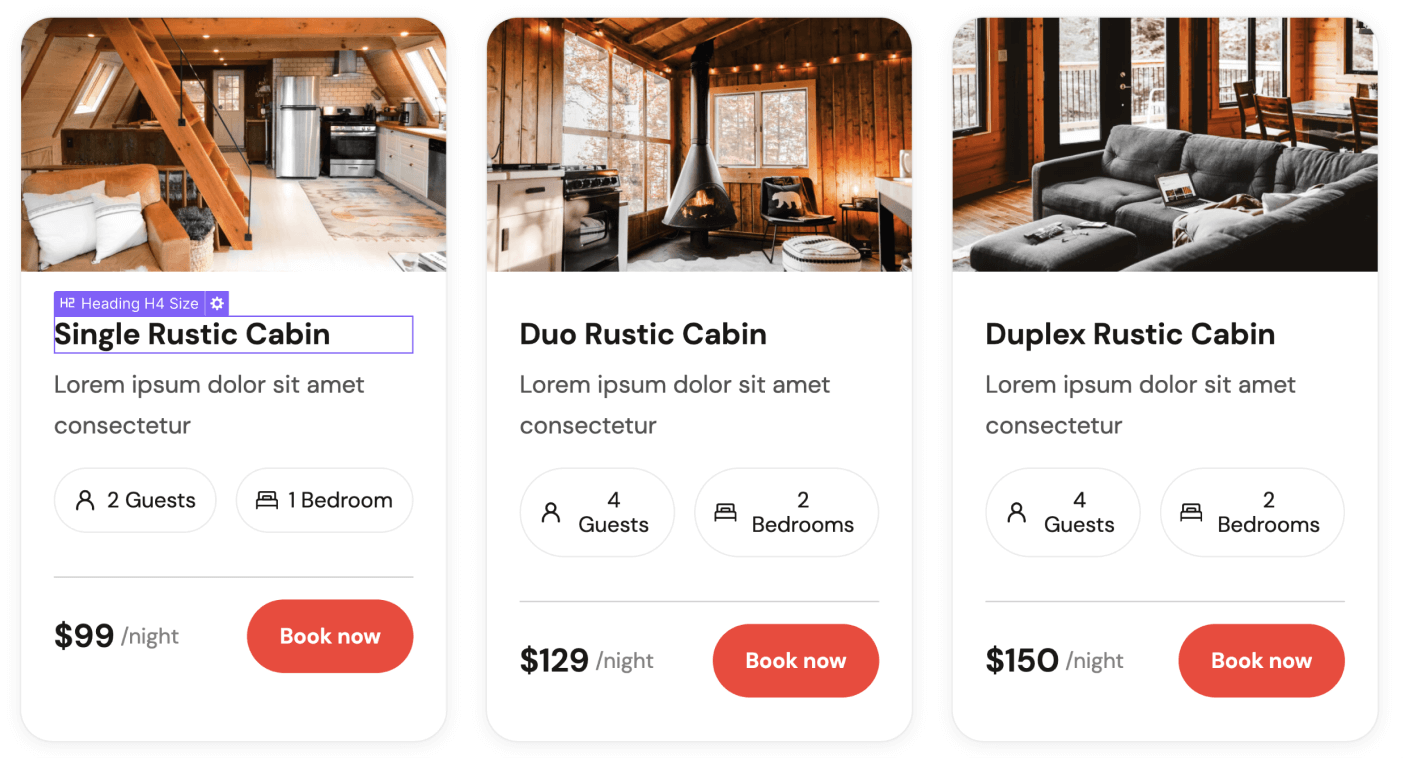Viewport: 1403px width, 758px height.
Task: Click the lorem ipsum description on the first card
Action: tap(208, 403)
